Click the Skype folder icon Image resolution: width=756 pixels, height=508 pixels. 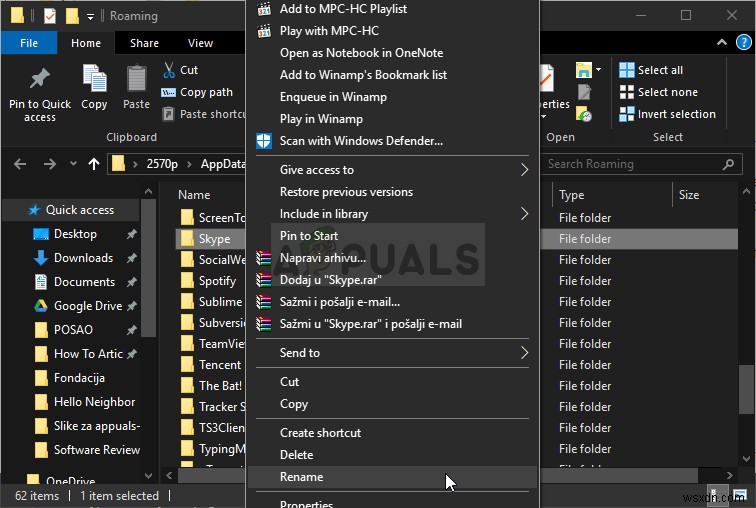pyautogui.click(x=187, y=239)
